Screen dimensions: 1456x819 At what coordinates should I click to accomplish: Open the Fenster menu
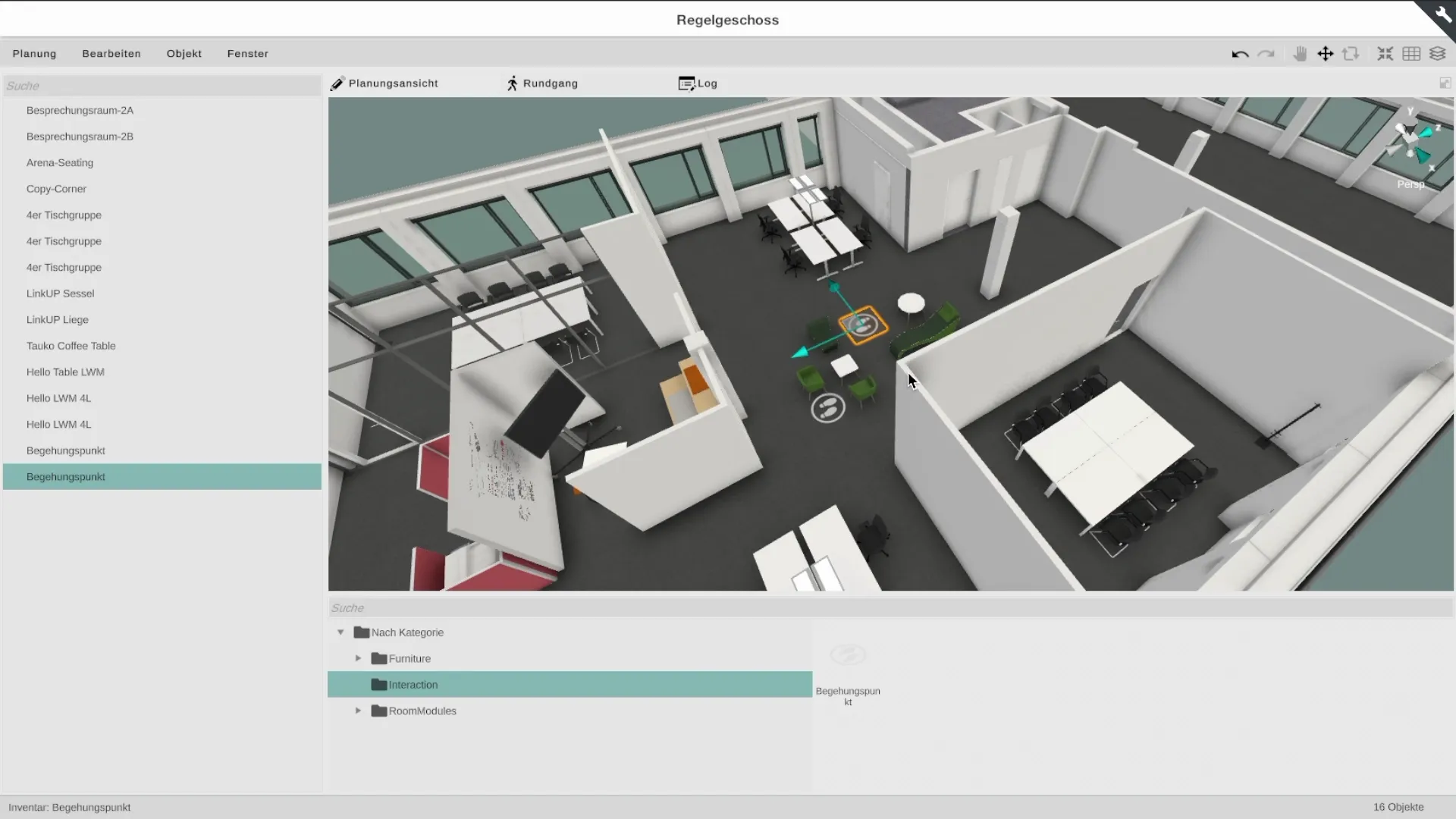tap(248, 54)
